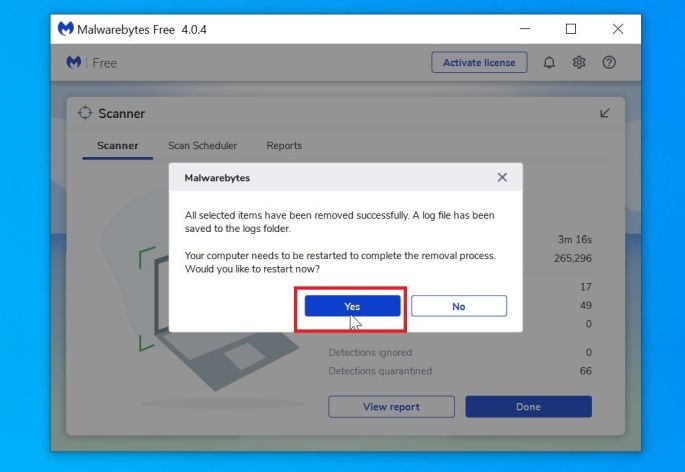Screen dimensions: 685x472
Task: Click the value 49 in results
Action: [586, 305]
